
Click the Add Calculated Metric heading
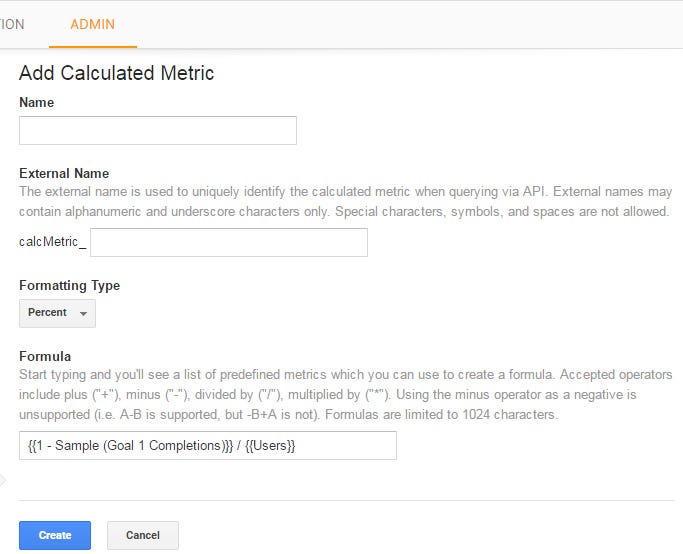tap(116, 73)
